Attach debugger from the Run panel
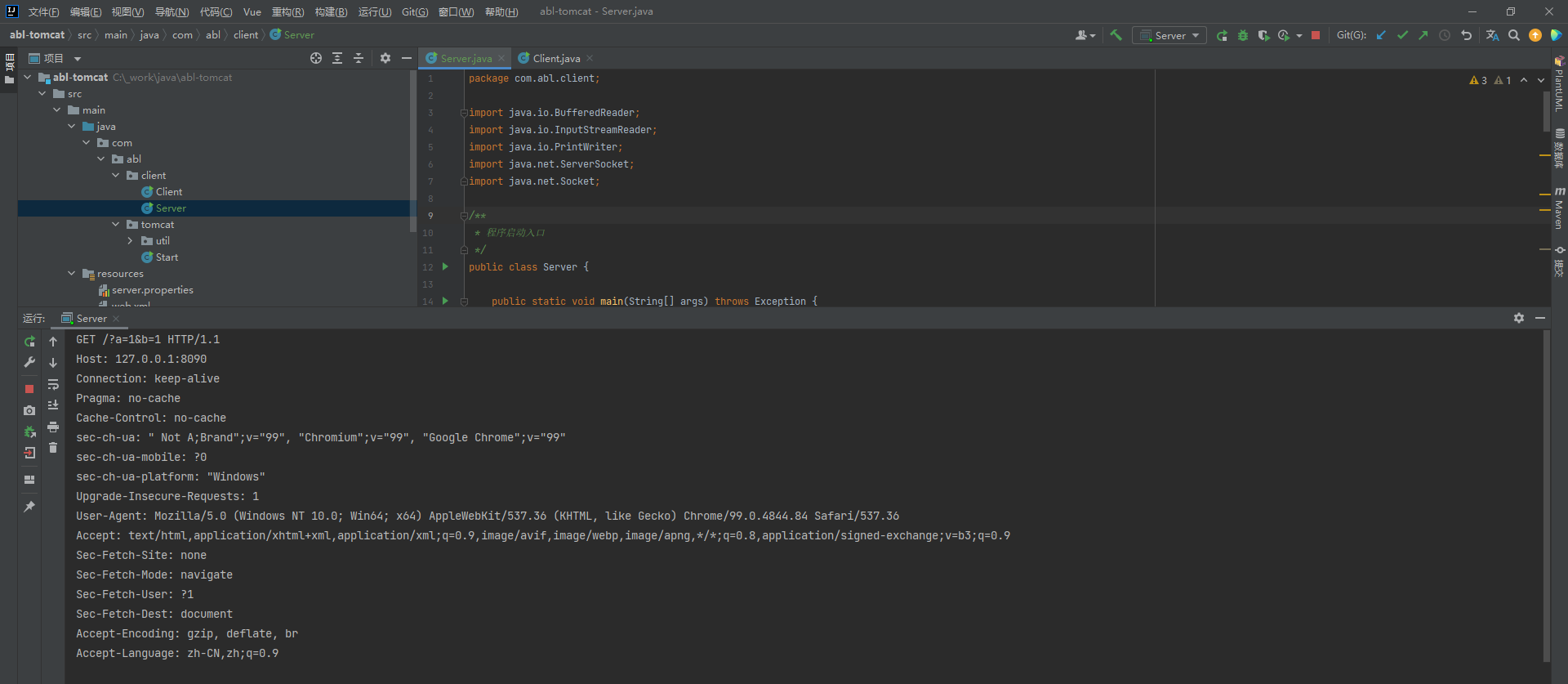1568x684 pixels. [29, 431]
